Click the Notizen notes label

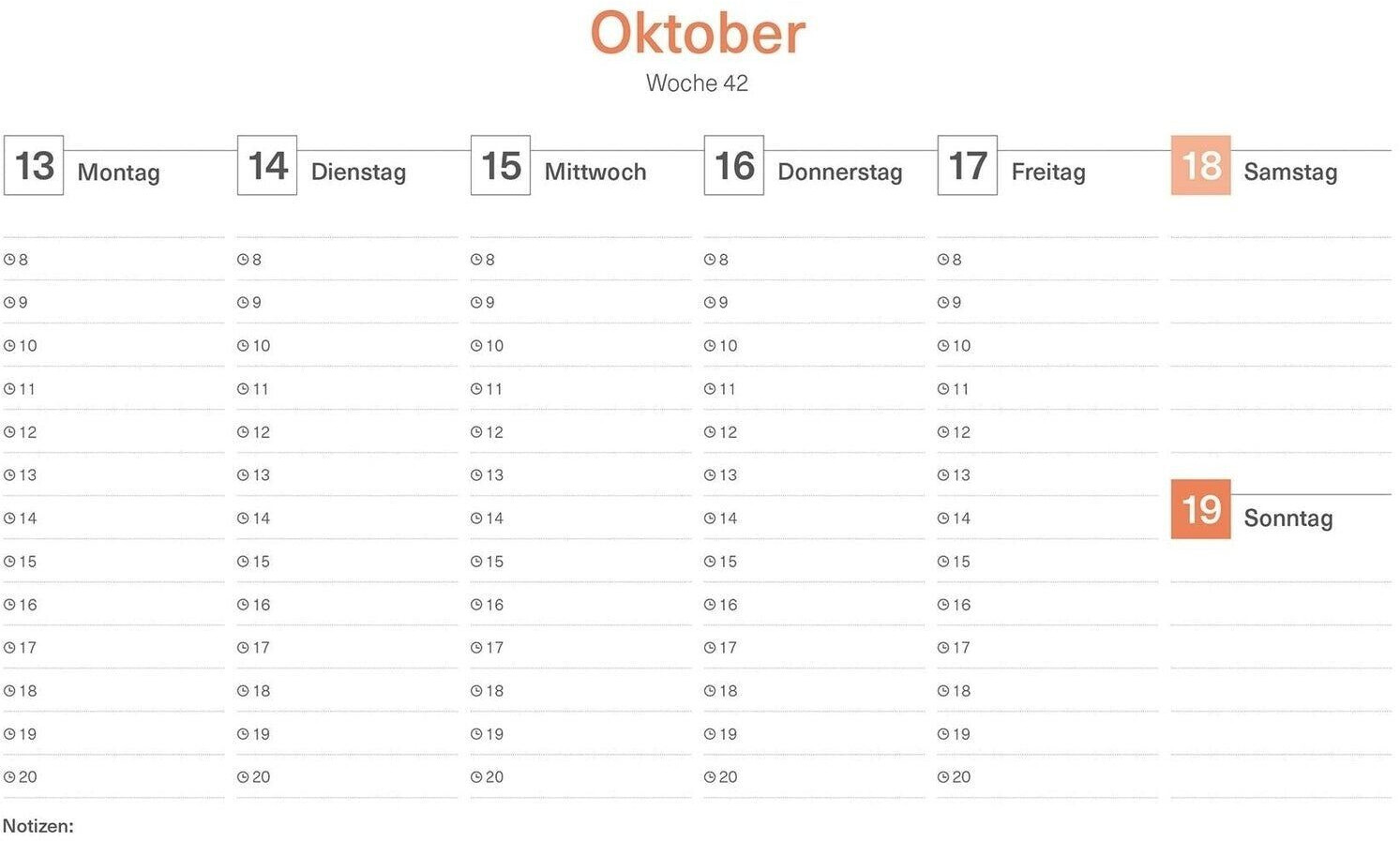pyautogui.click(x=38, y=826)
